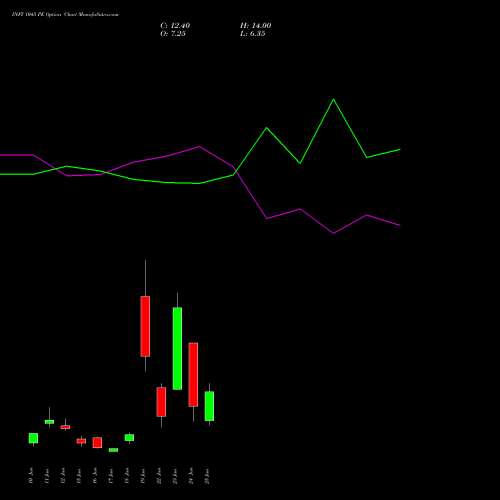This screenshot has height=500, width=500.
Task: Select the 18 Jun date label
Action: (x=127, y=476)
